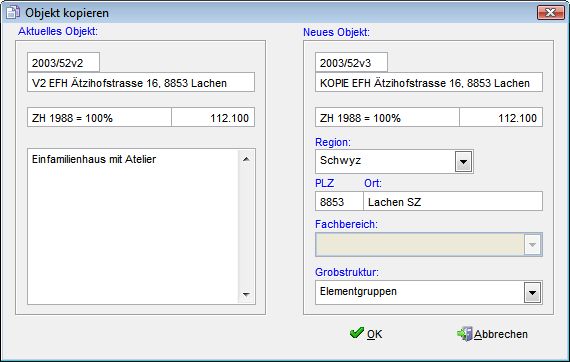This screenshot has width=570, height=362.
Task: Open the disabled Fachbereich dropdown arrow
Action: [533, 245]
